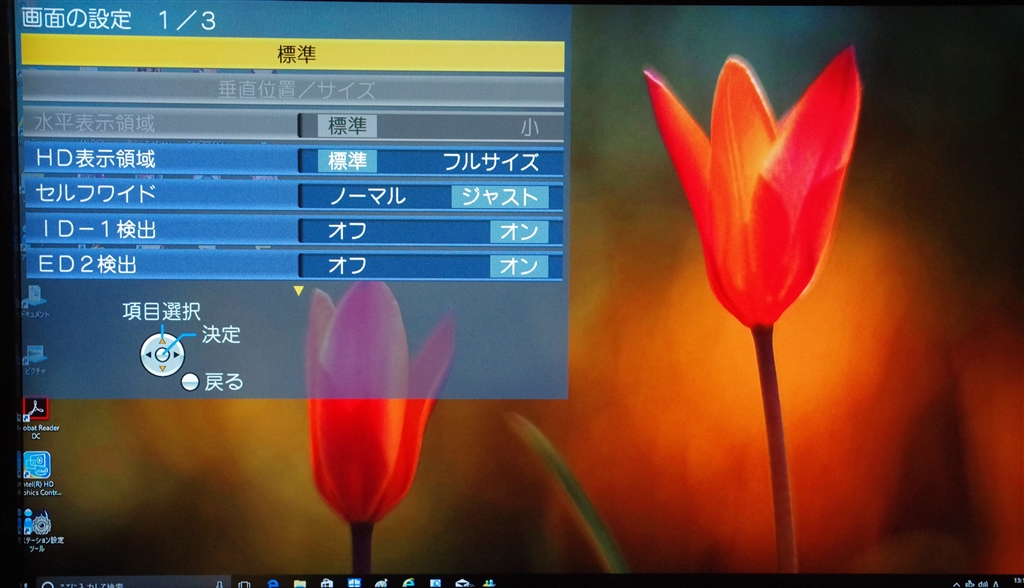This screenshot has width=1024, height=588.
Task: Click the Windows taskbar search box
Action: pyautogui.click(x=133, y=583)
